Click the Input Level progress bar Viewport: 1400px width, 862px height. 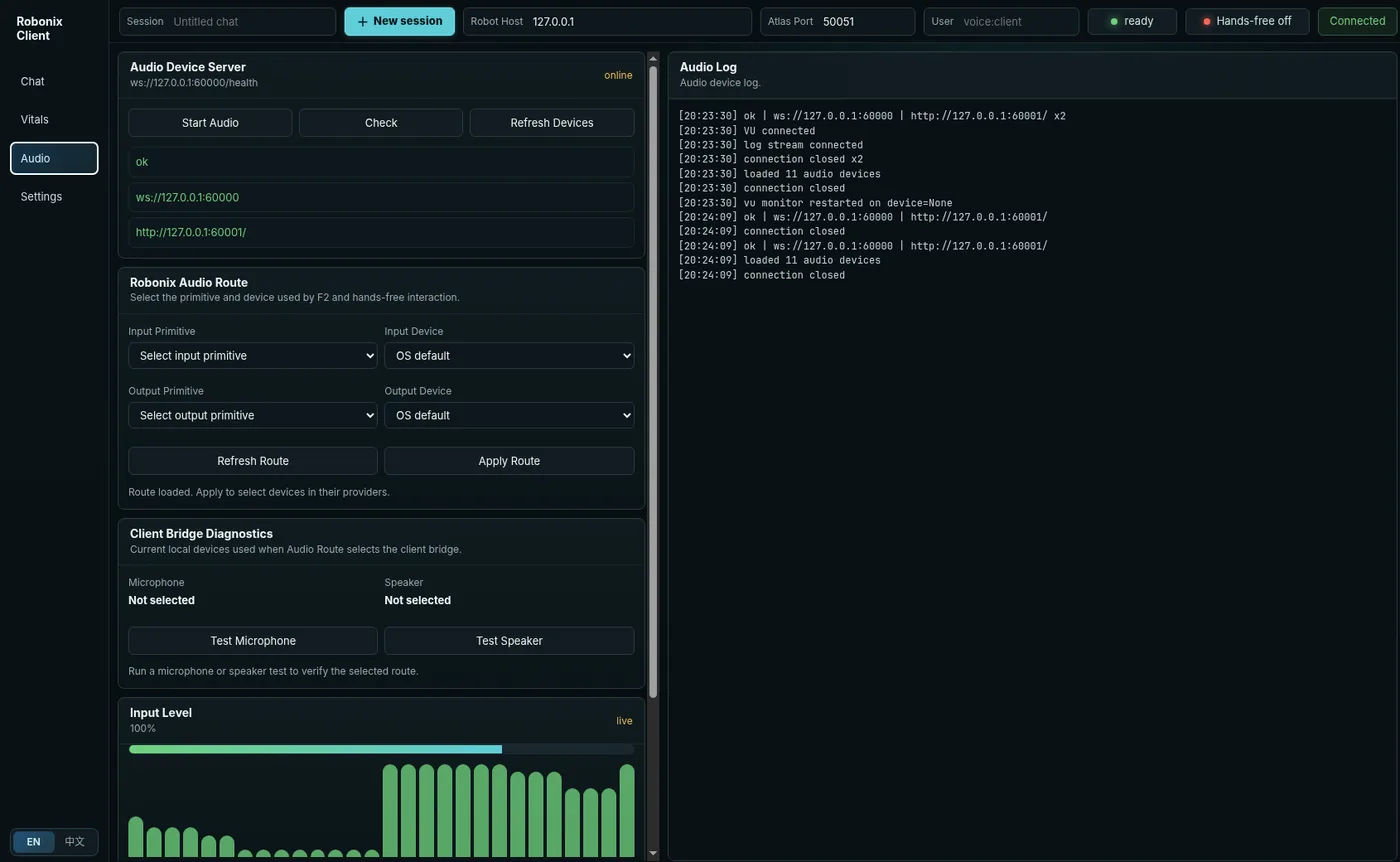tap(381, 749)
